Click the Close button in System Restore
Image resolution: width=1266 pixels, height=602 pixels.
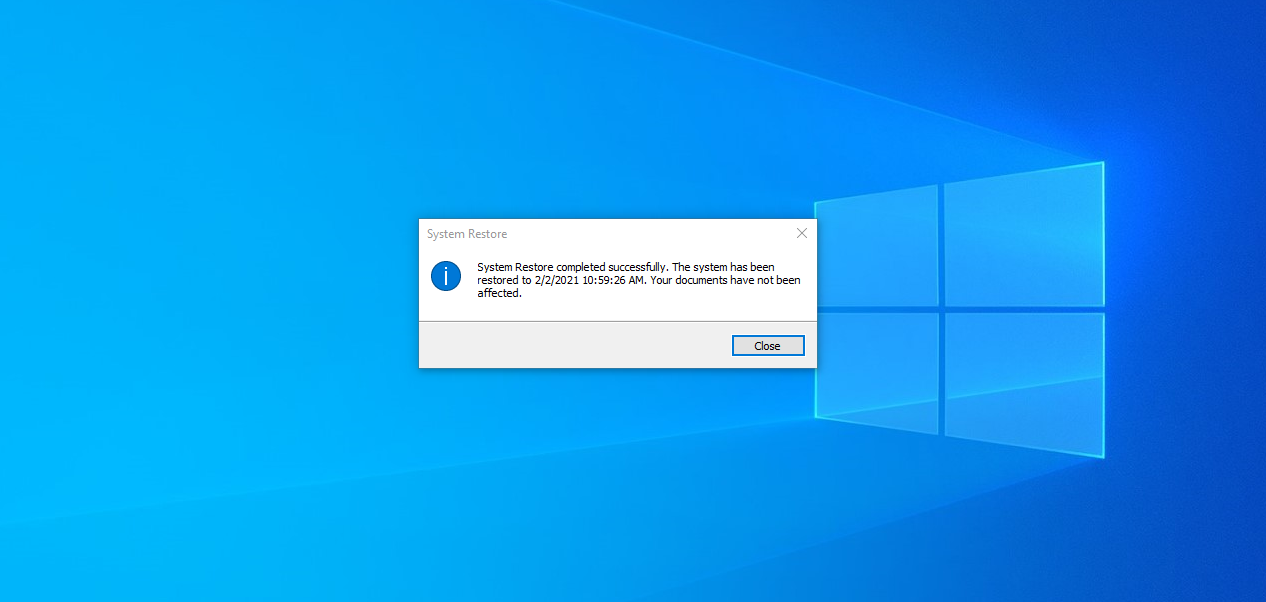pos(767,346)
